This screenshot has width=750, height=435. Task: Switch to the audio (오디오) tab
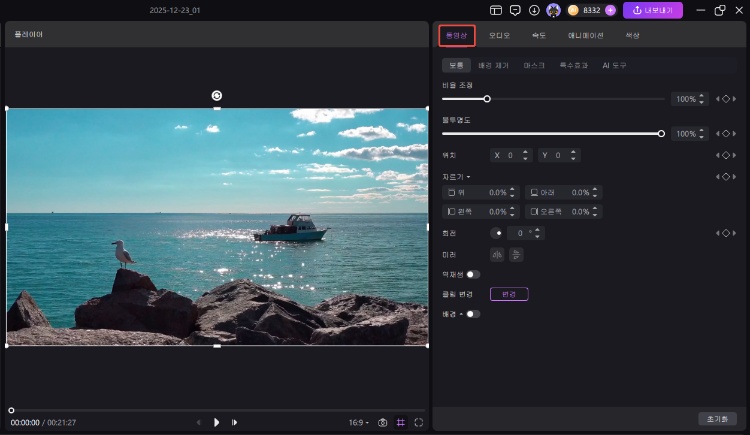click(x=499, y=35)
